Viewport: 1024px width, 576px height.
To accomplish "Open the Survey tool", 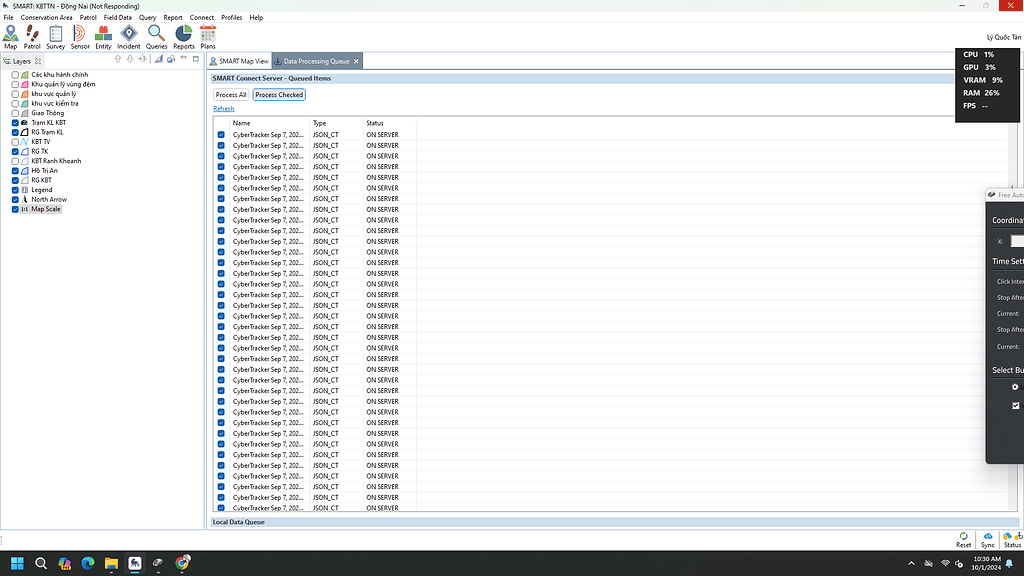I will (55, 35).
